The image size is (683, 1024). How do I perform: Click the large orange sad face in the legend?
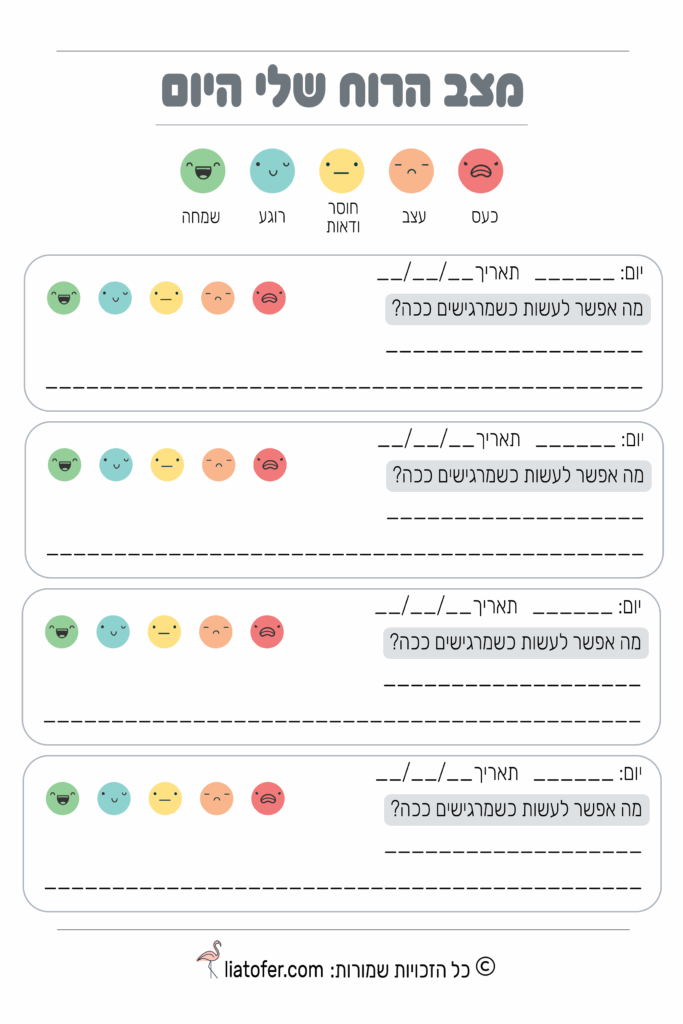point(411,170)
